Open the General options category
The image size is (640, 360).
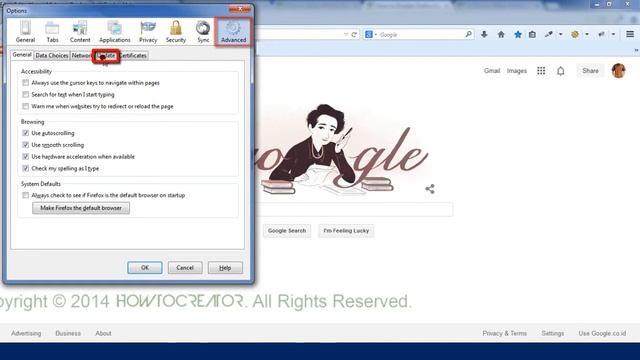point(25,32)
